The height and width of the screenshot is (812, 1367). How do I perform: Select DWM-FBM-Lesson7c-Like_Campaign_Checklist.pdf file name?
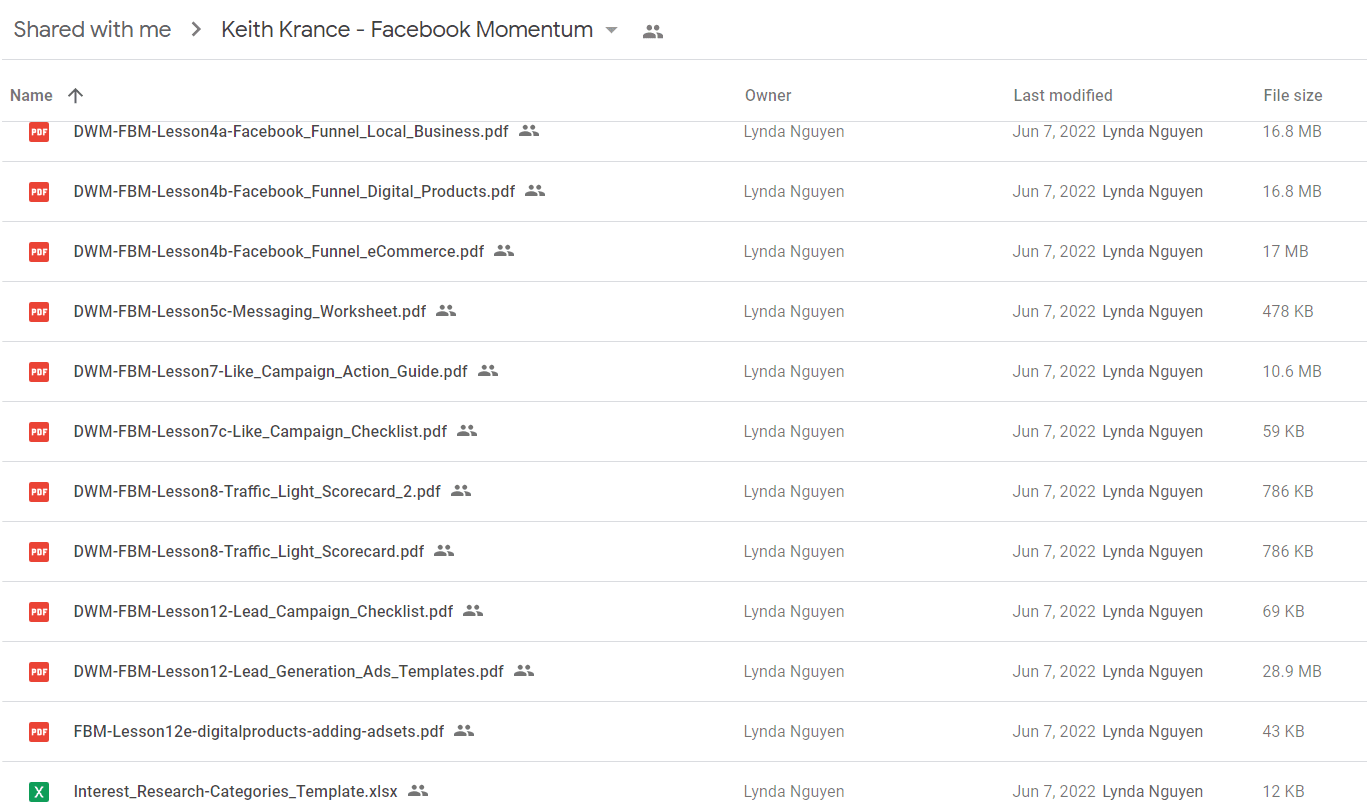click(x=260, y=431)
